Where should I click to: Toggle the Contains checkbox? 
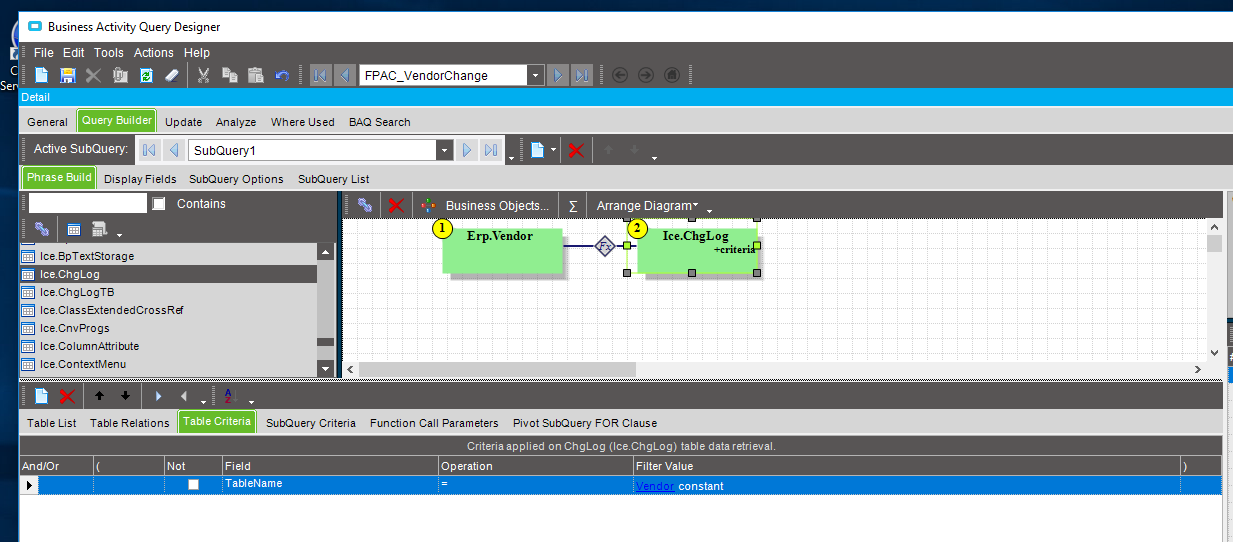tap(158, 203)
